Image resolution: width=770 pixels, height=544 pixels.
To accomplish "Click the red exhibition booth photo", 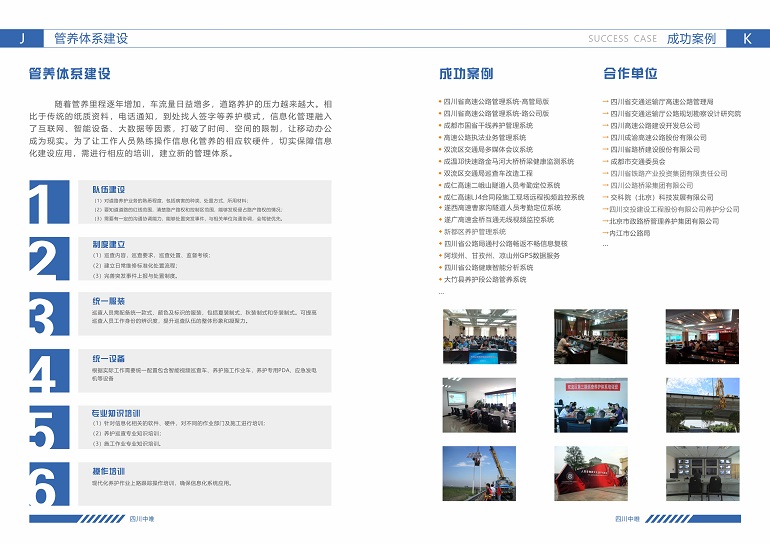I will click(x=590, y=473).
